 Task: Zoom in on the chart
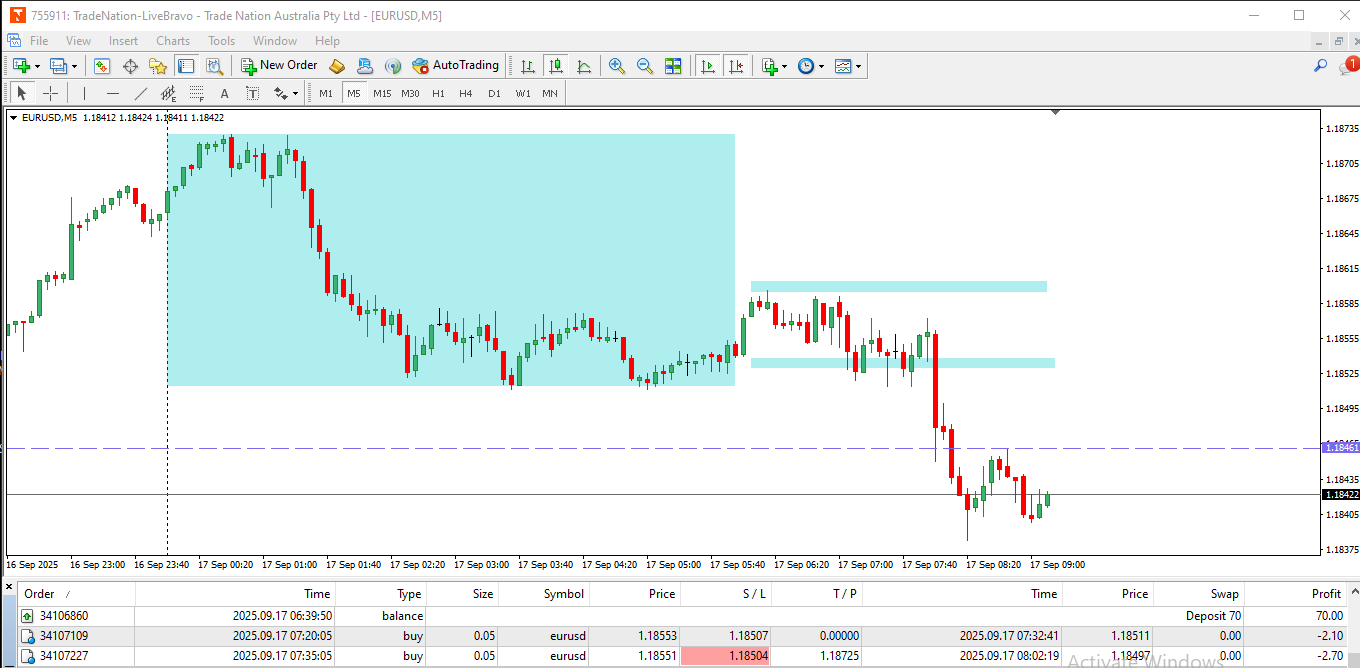pyautogui.click(x=617, y=66)
